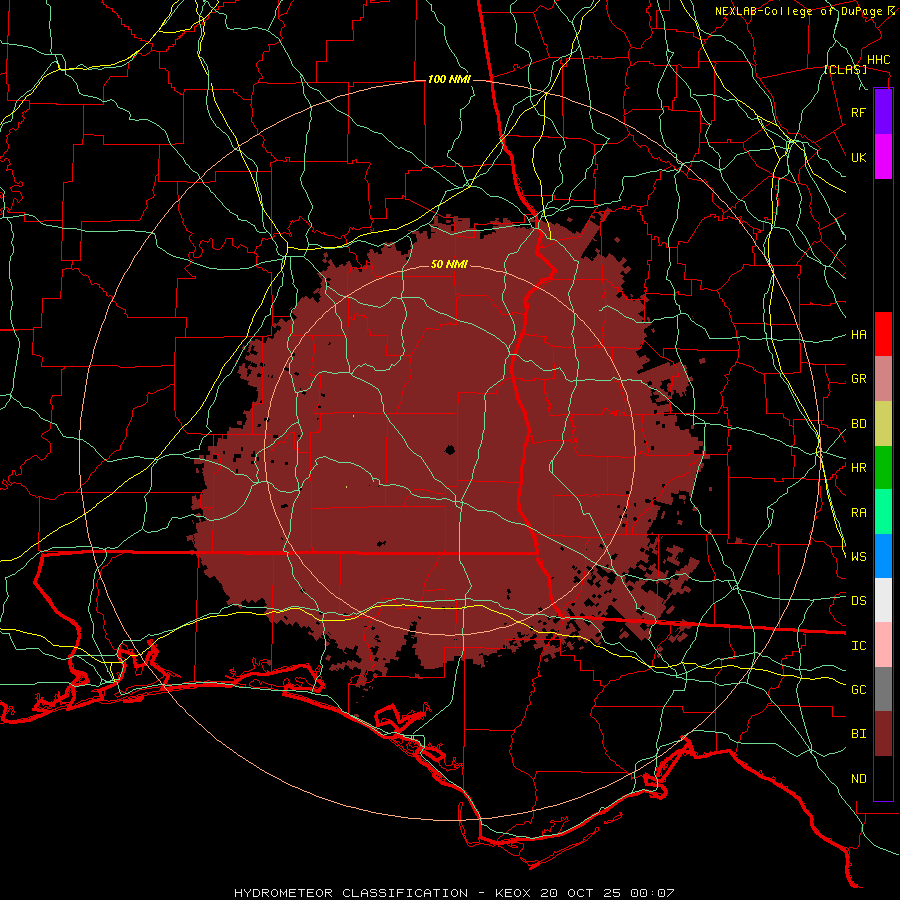
Task: Click the HR green legend swatch
Action: pos(883,468)
